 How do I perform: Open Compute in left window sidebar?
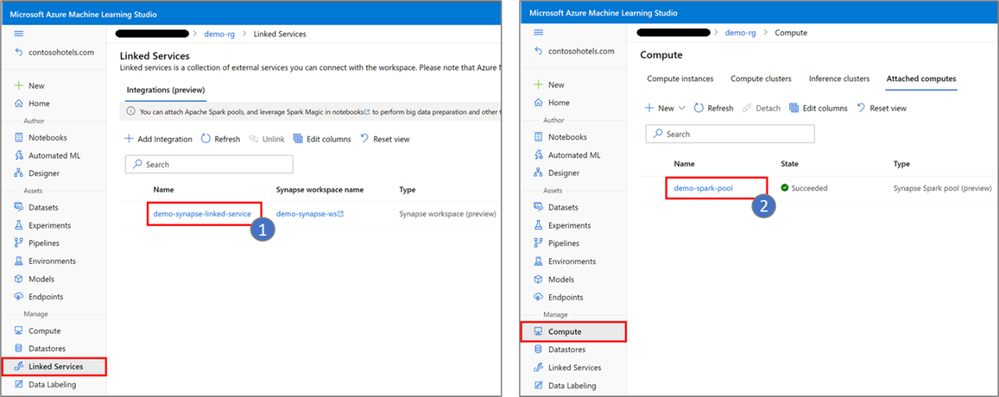pyautogui.click(x=45, y=331)
